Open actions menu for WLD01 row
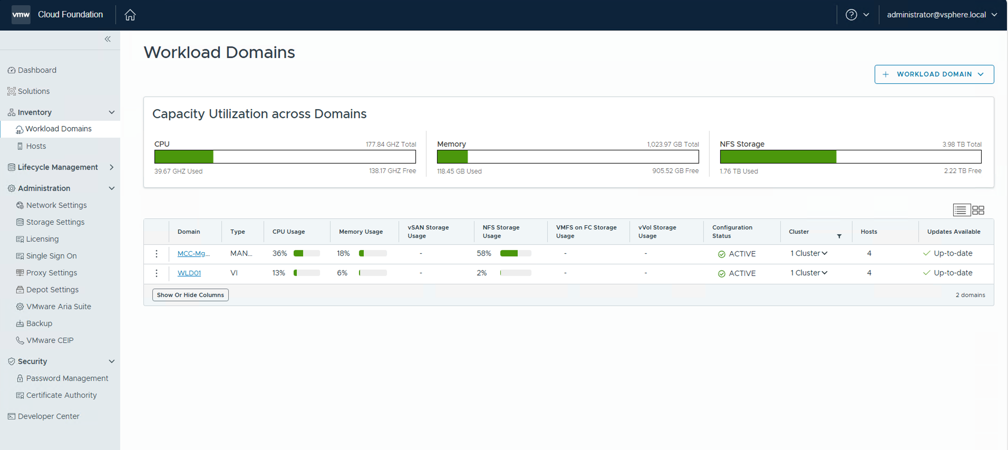The height and width of the screenshot is (450, 1008). click(156, 273)
